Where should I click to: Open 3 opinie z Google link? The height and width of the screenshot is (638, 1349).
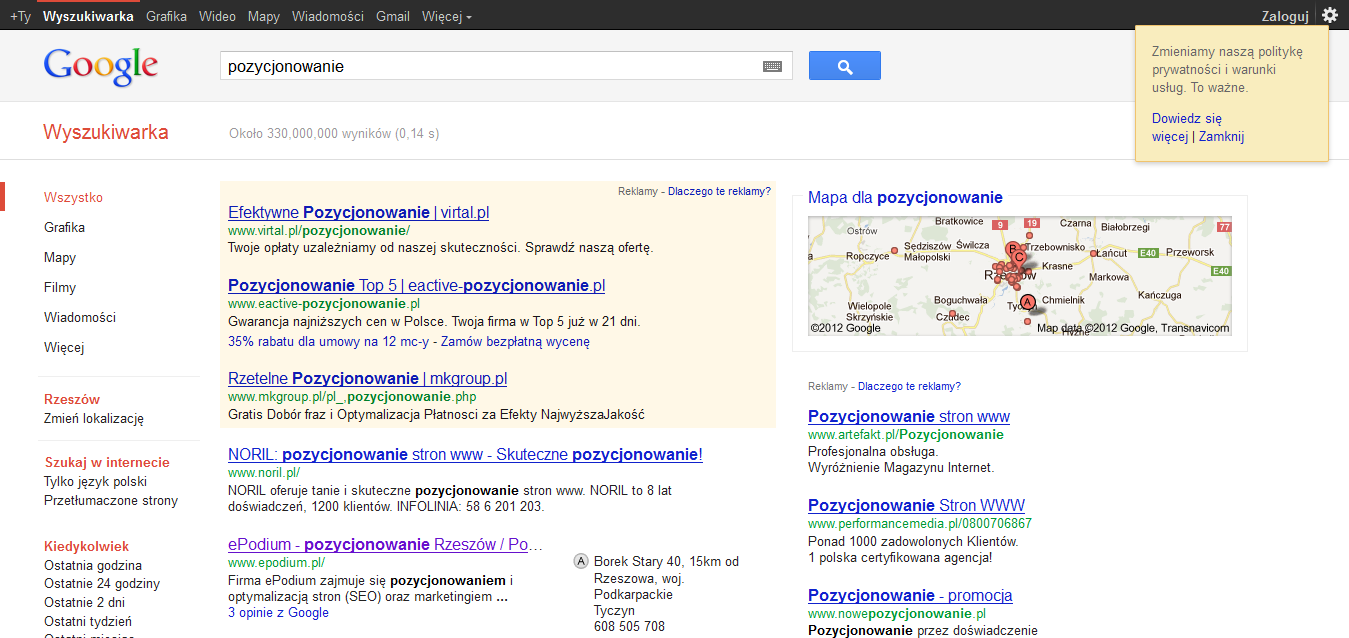(x=278, y=612)
